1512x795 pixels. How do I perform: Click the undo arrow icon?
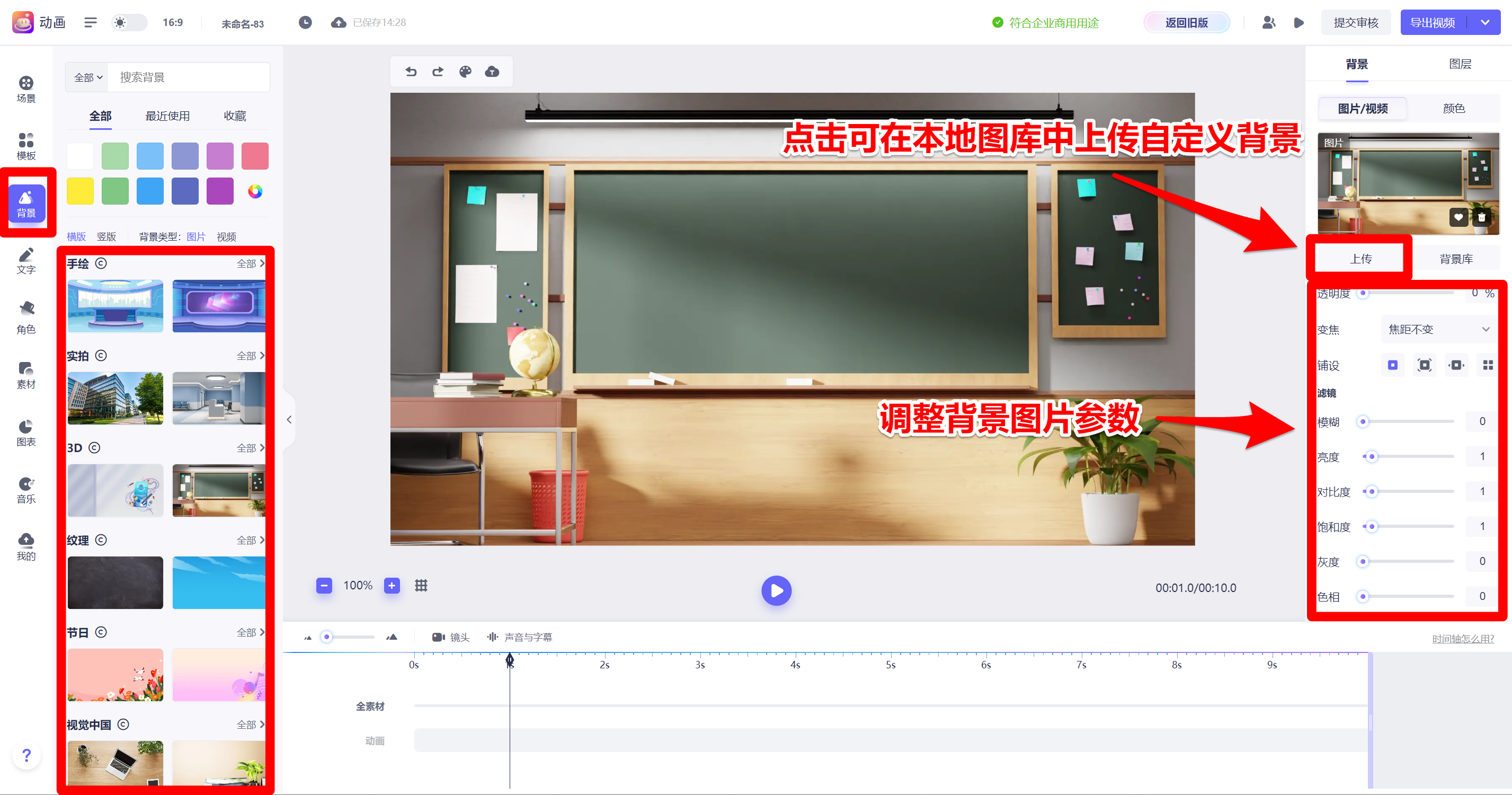point(411,72)
